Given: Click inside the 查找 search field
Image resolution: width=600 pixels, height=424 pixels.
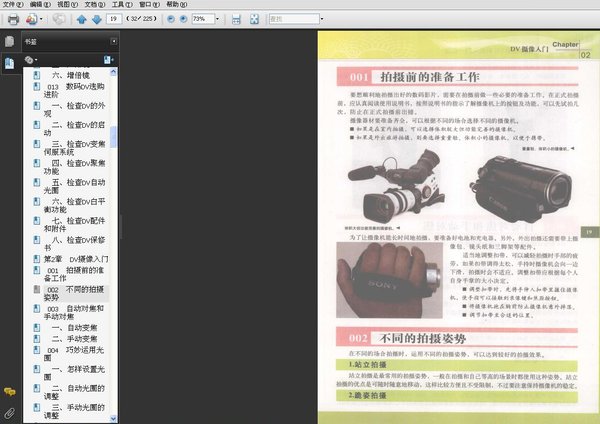Looking at the screenshot, I should coord(294,19).
